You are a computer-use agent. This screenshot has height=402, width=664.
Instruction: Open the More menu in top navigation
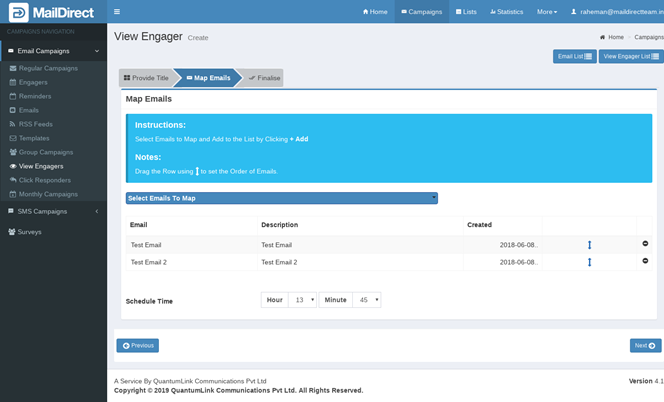(547, 12)
